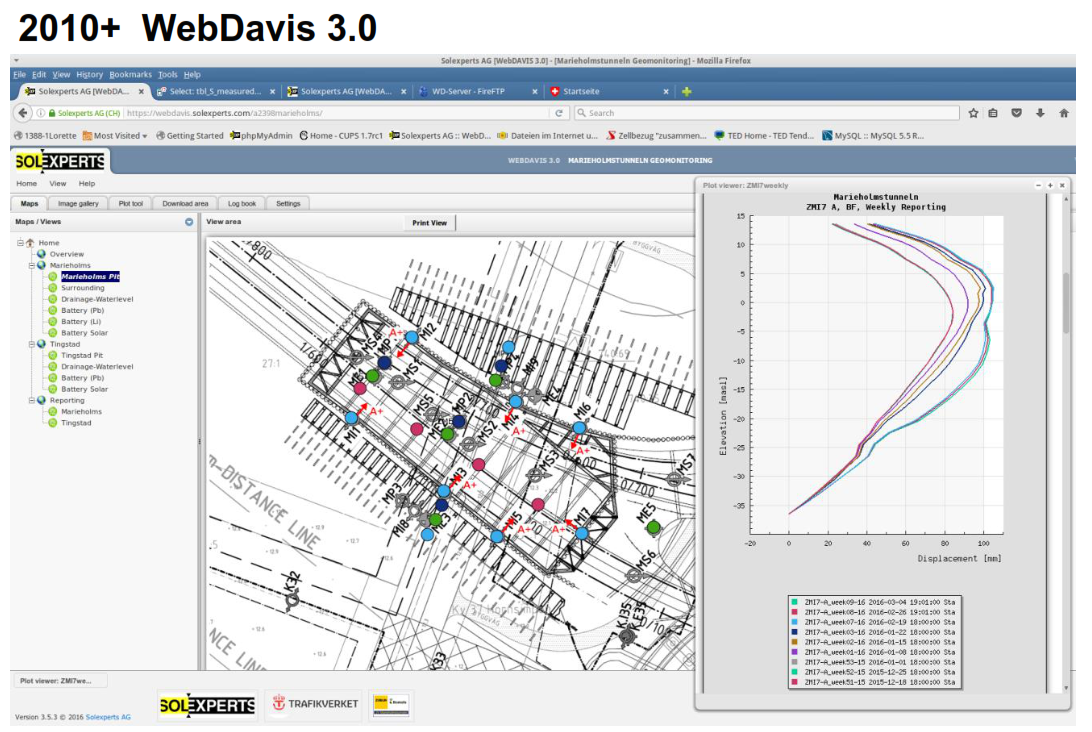Click the Solexperts logo in header

click(x=61, y=162)
